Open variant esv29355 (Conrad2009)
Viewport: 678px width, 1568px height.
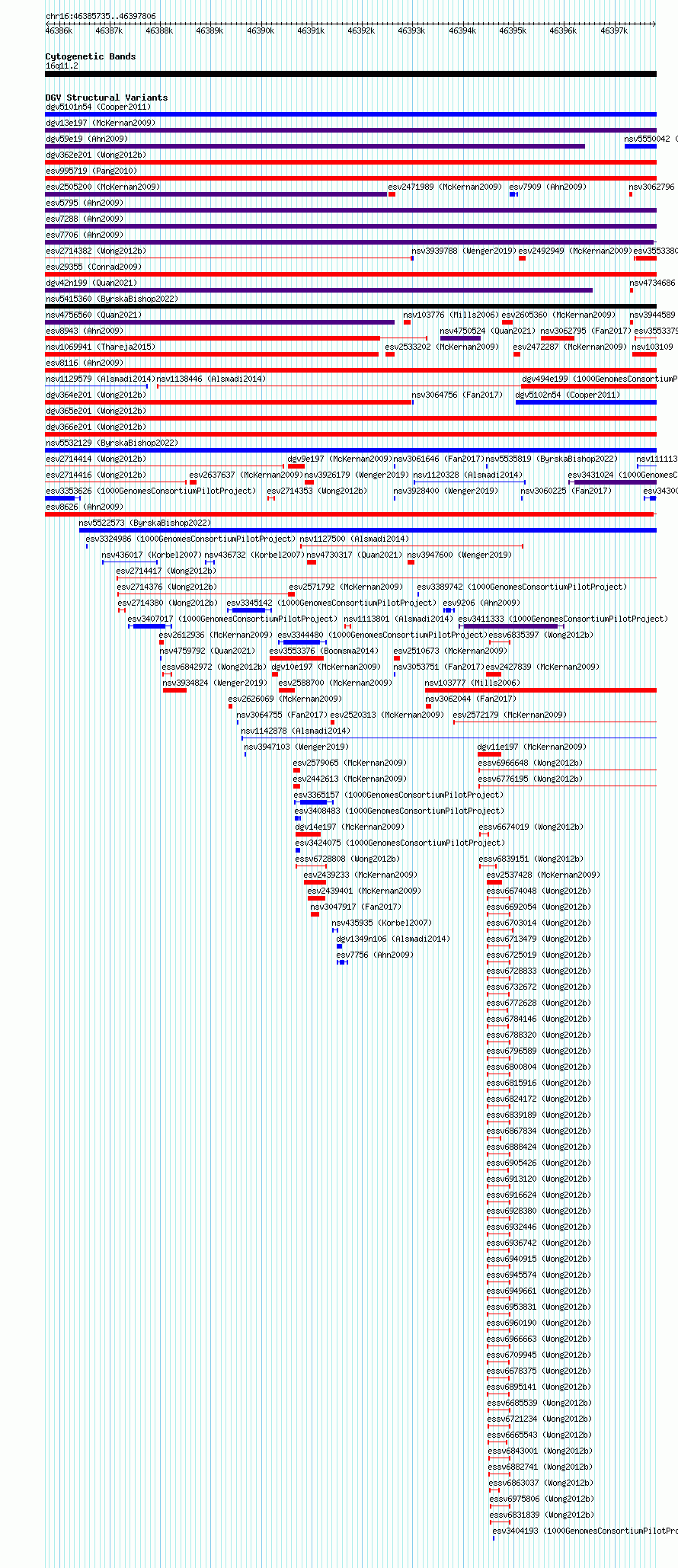tap(94, 267)
